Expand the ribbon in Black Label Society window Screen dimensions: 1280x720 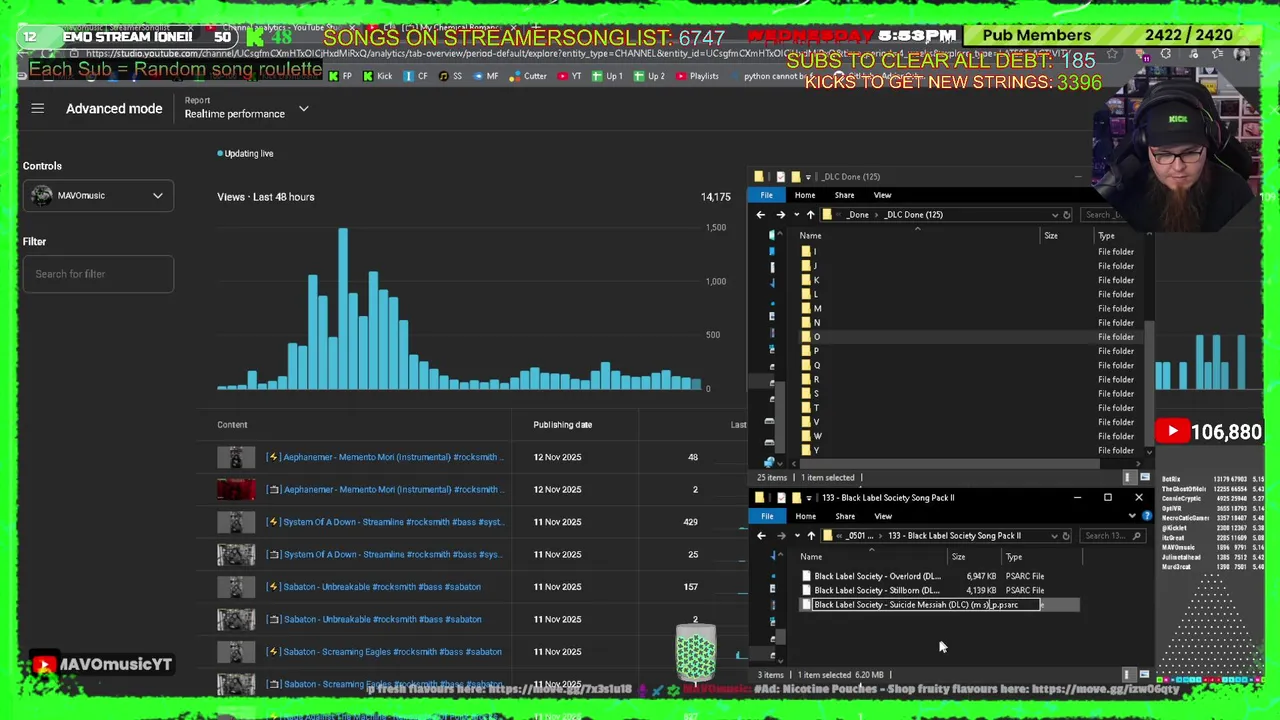[1132, 516]
